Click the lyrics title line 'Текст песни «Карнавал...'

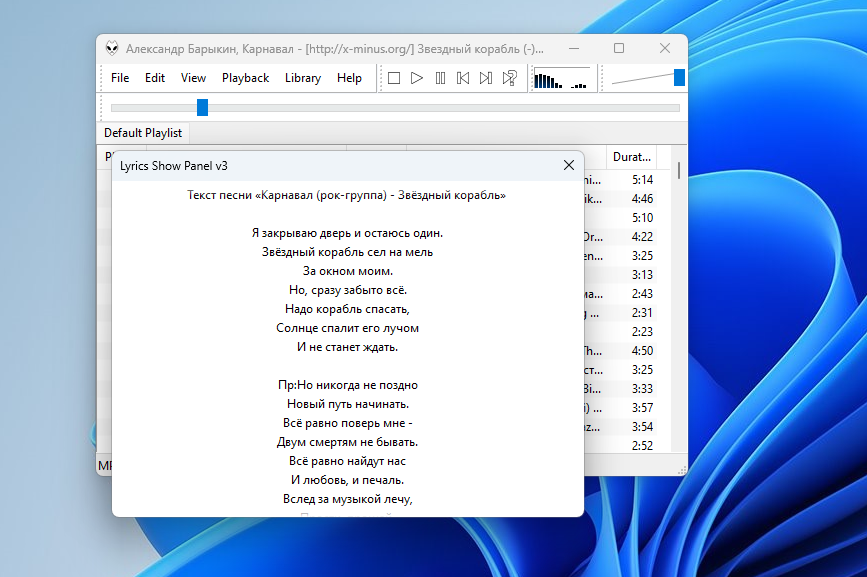coord(347,195)
